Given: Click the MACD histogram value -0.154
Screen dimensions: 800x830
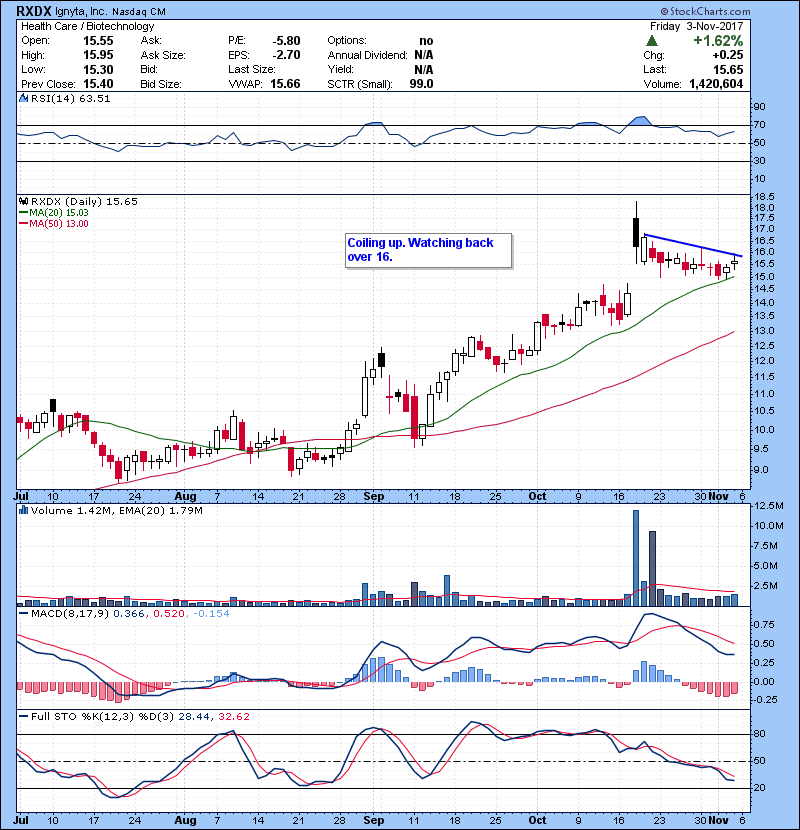Looking at the screenshot, I should pyautogui.click(x=211, y=614).
